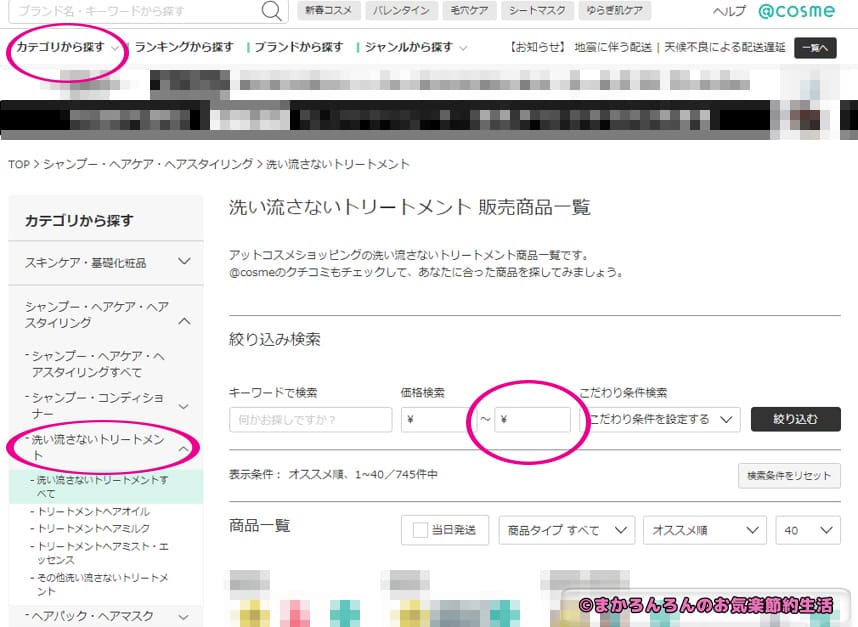Select the 新春コスメ tag

point(328,10)
